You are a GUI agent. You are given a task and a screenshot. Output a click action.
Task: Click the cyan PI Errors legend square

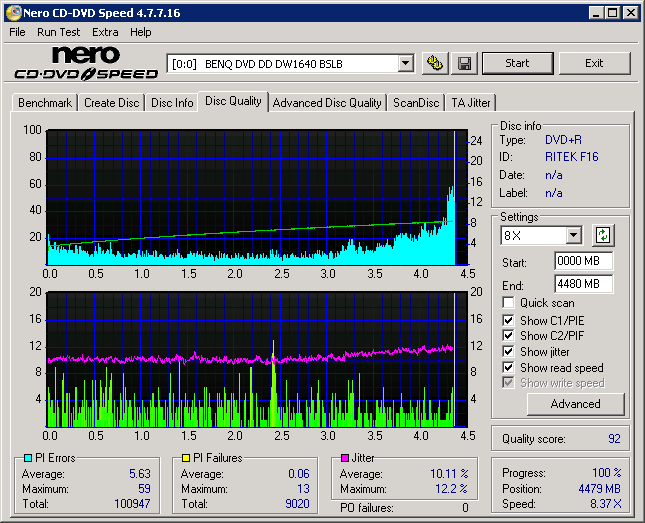[x=27, y=458]
